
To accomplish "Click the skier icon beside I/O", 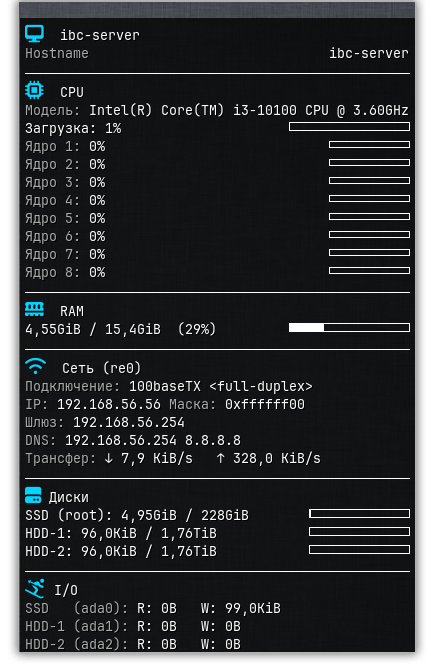I will coord(34,588).
